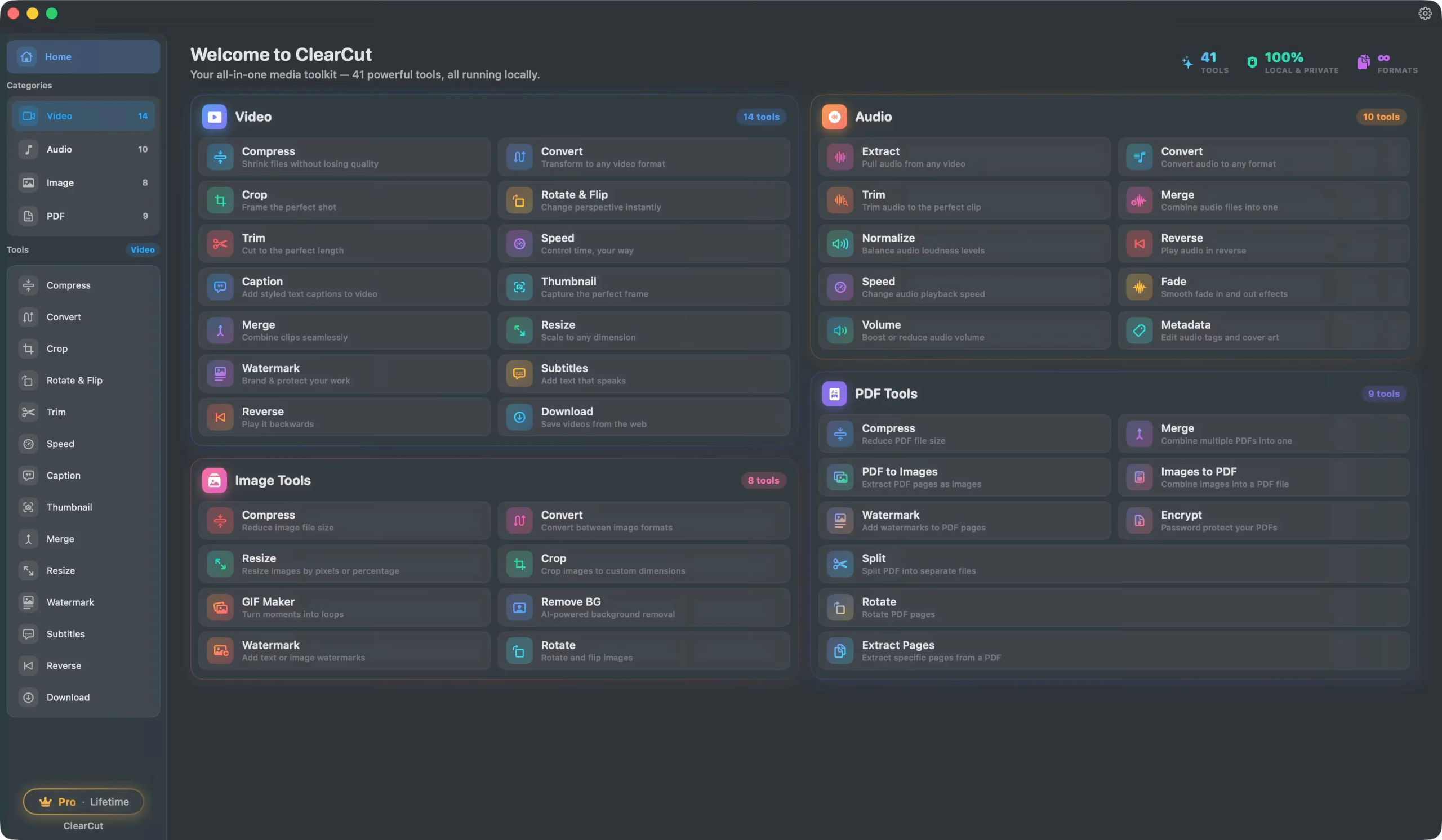Open Watermark from the sidebar Tools list
The height and width of the screenshot is (840, 1442).
click(x=83, y=602)
